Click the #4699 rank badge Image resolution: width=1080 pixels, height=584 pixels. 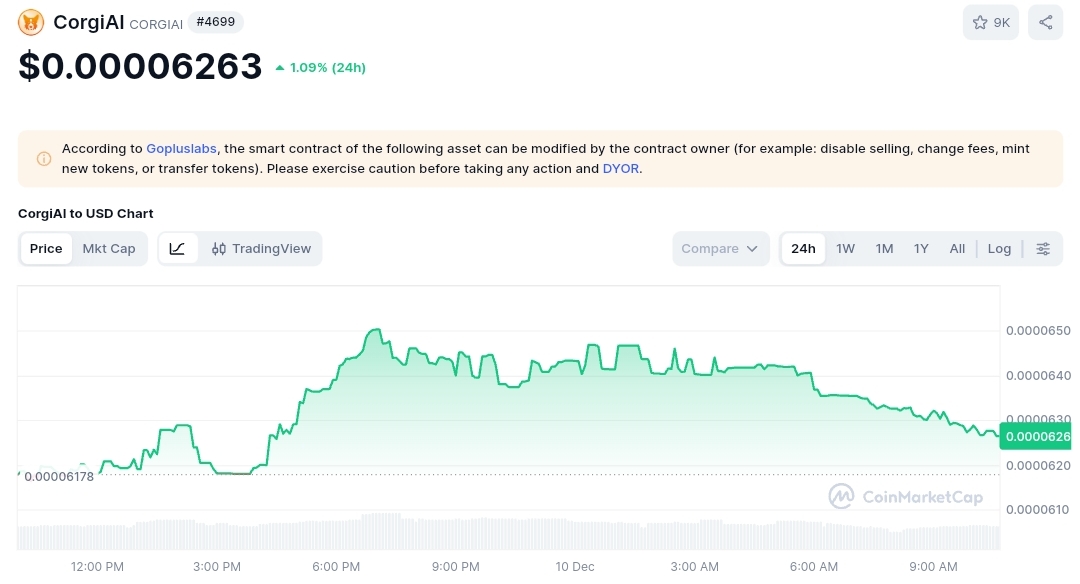(216, 22)
